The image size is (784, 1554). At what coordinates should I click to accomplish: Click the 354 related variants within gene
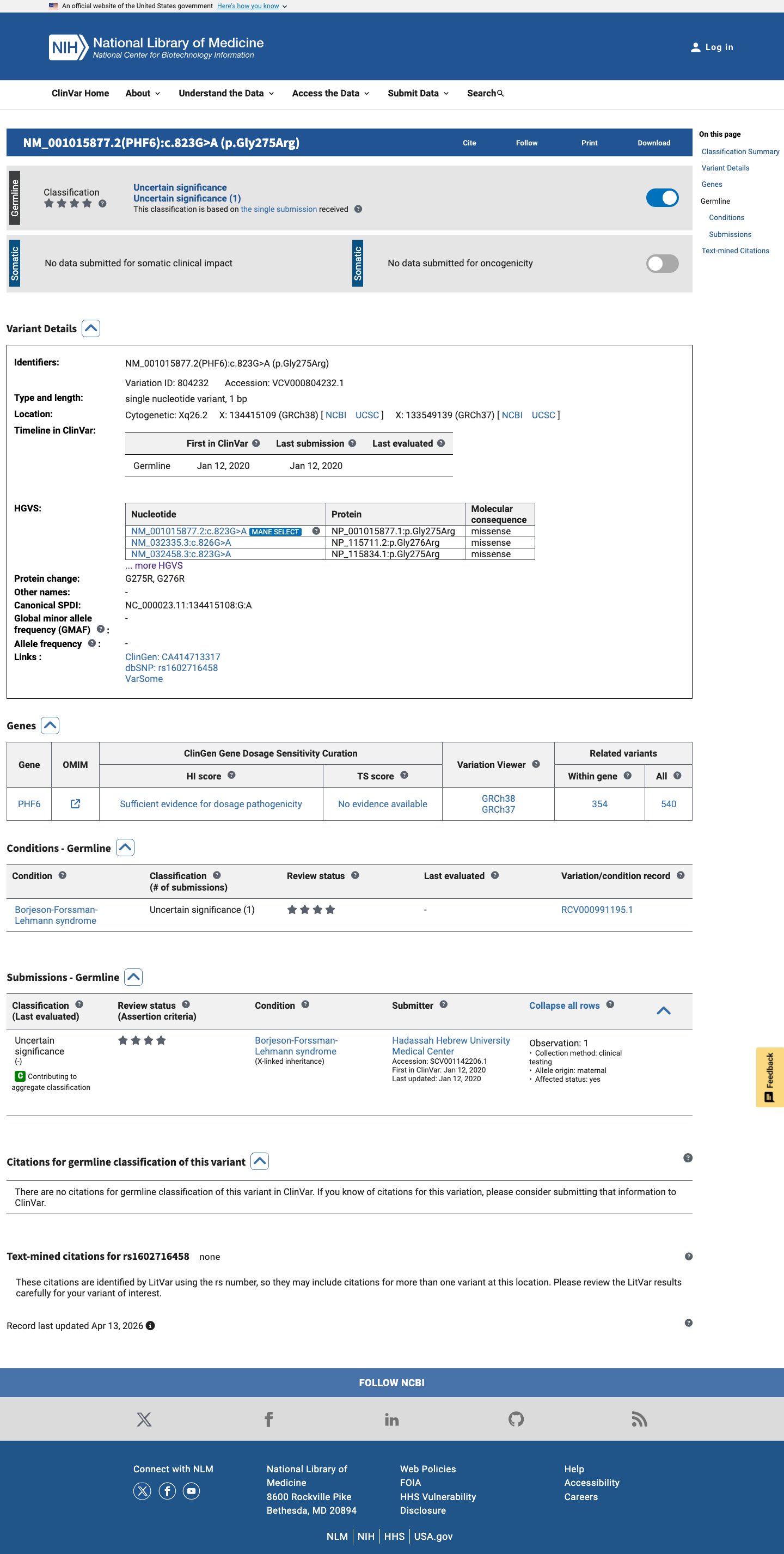[599, 804]
